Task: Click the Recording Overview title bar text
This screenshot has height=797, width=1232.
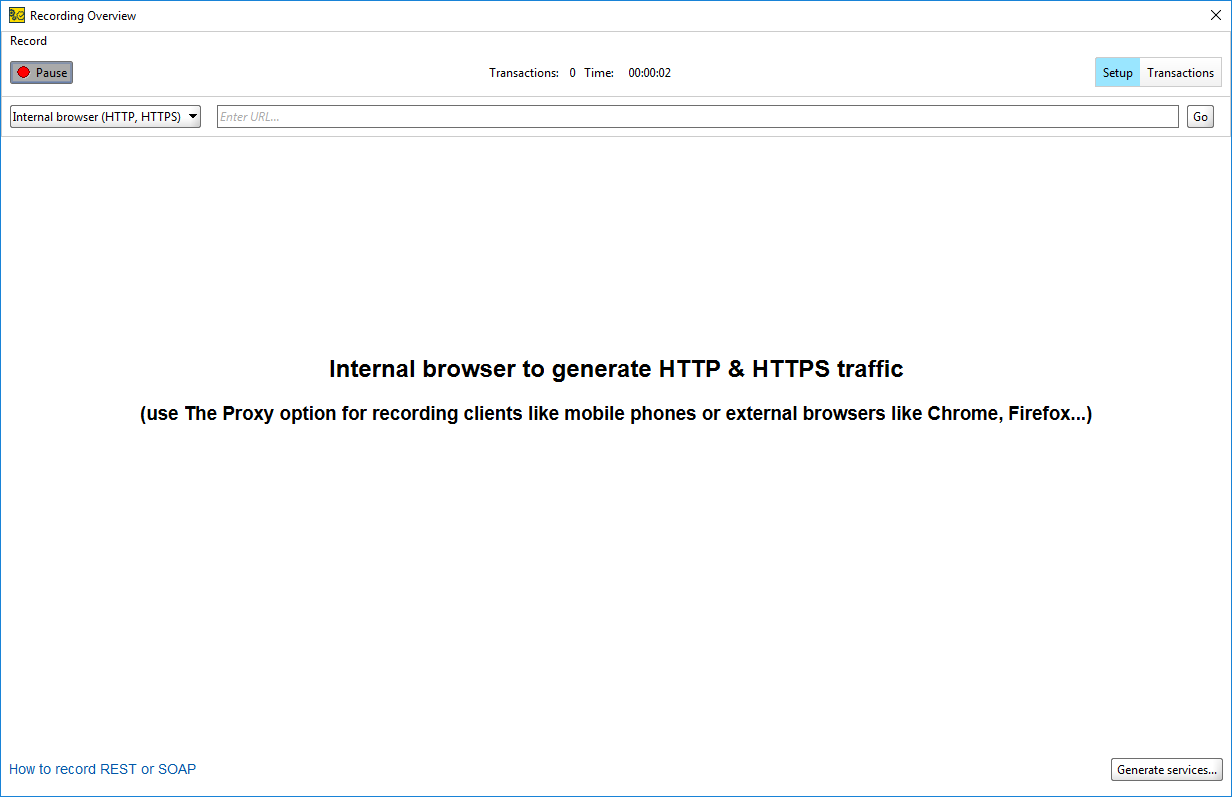Action: click(83, 16)
